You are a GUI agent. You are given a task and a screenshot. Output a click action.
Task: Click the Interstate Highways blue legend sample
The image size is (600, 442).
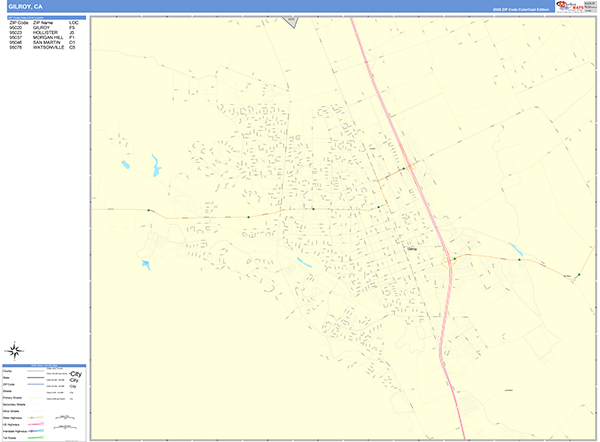click(36, 431)
